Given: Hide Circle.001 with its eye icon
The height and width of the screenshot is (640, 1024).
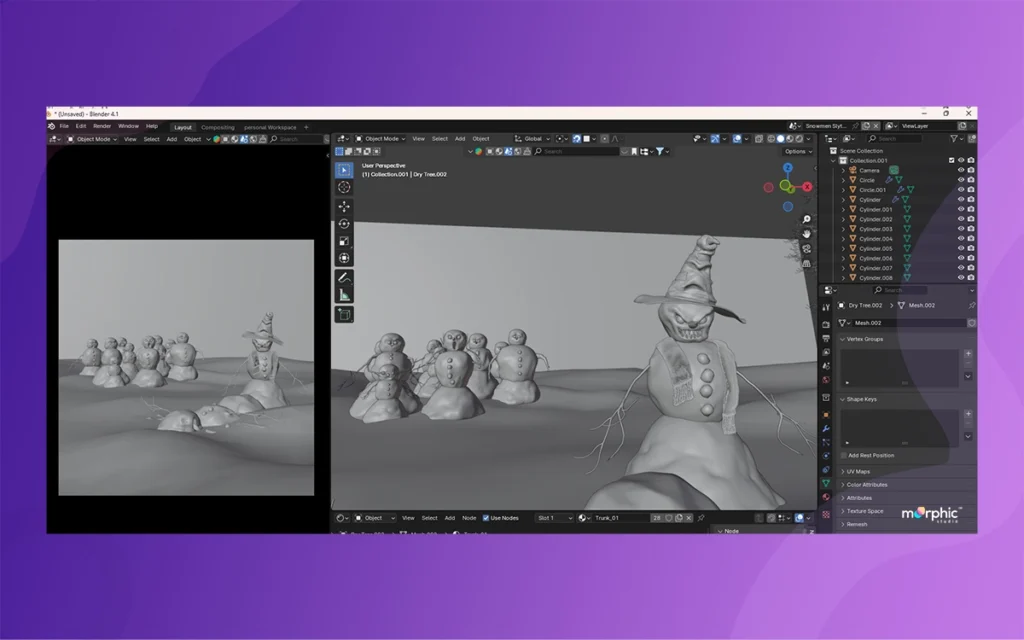Looking at the screenshot, I should click(x=961, y=189).
